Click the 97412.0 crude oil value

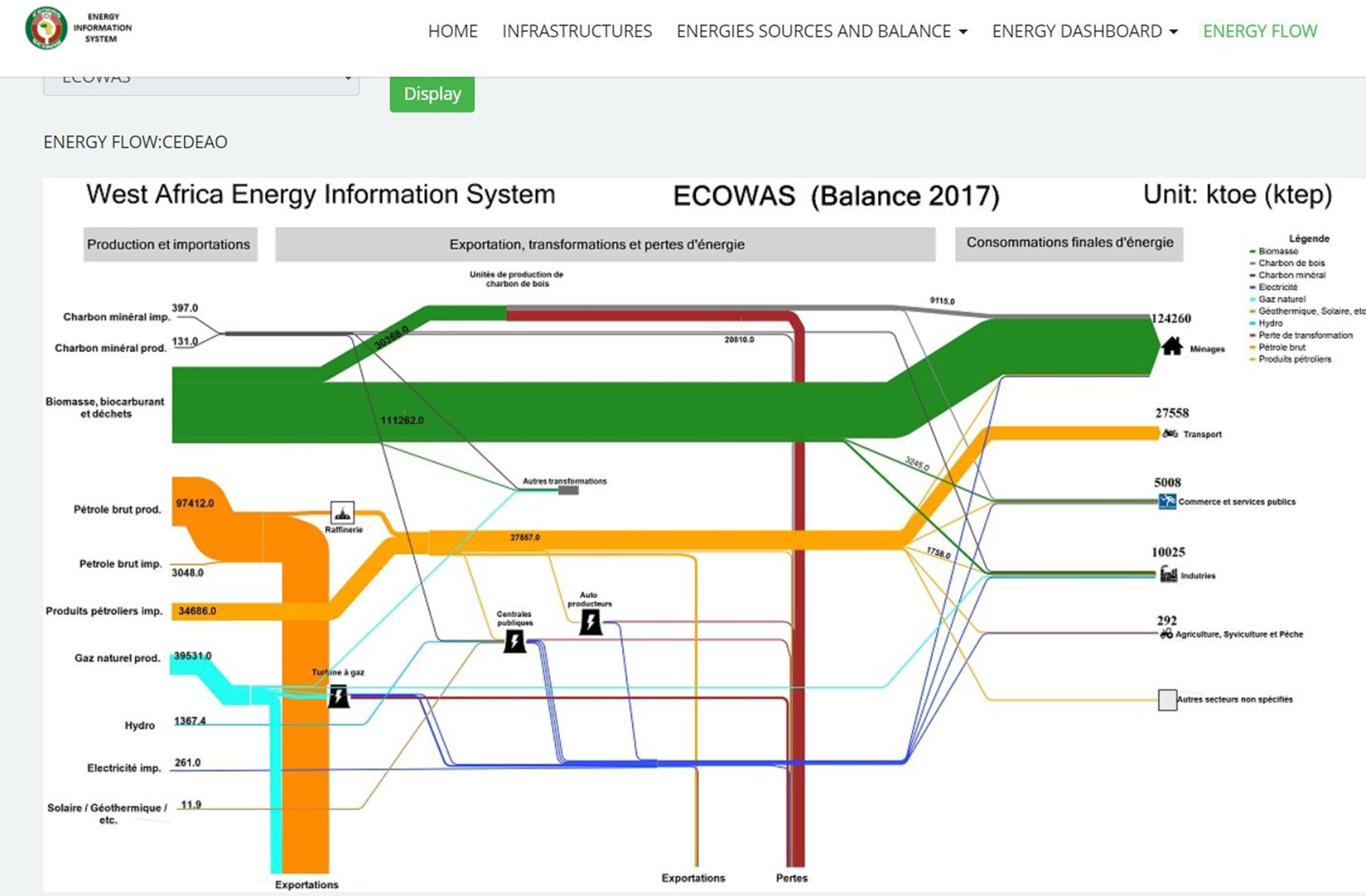195,503
